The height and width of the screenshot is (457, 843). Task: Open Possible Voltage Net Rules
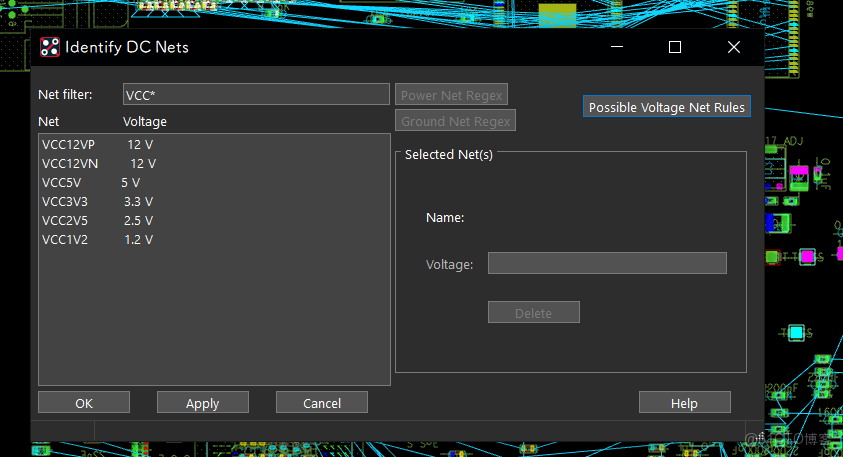click(x=667, y=106)
